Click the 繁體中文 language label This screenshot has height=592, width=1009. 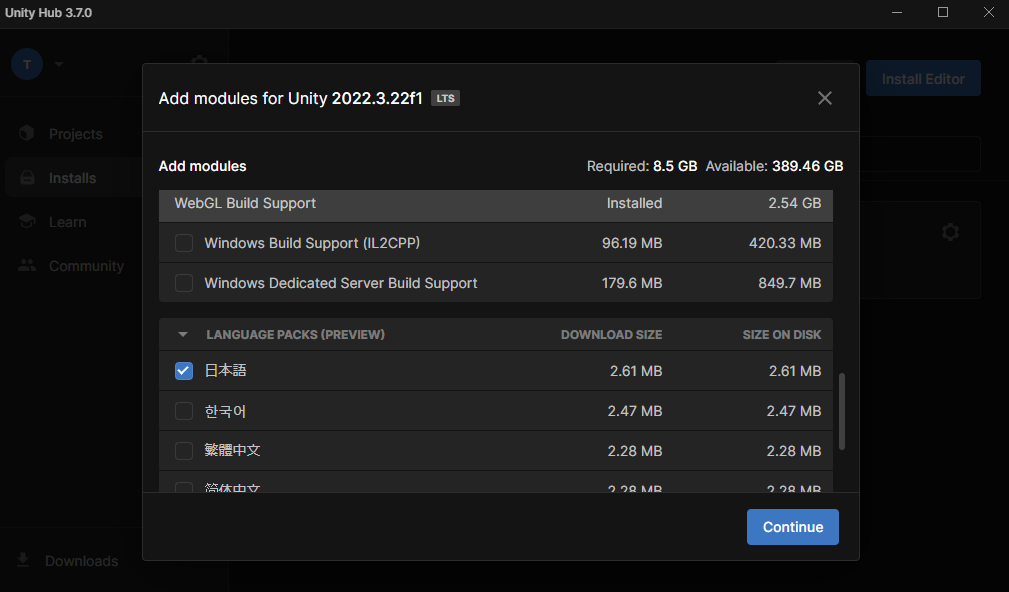pos(232,450)
